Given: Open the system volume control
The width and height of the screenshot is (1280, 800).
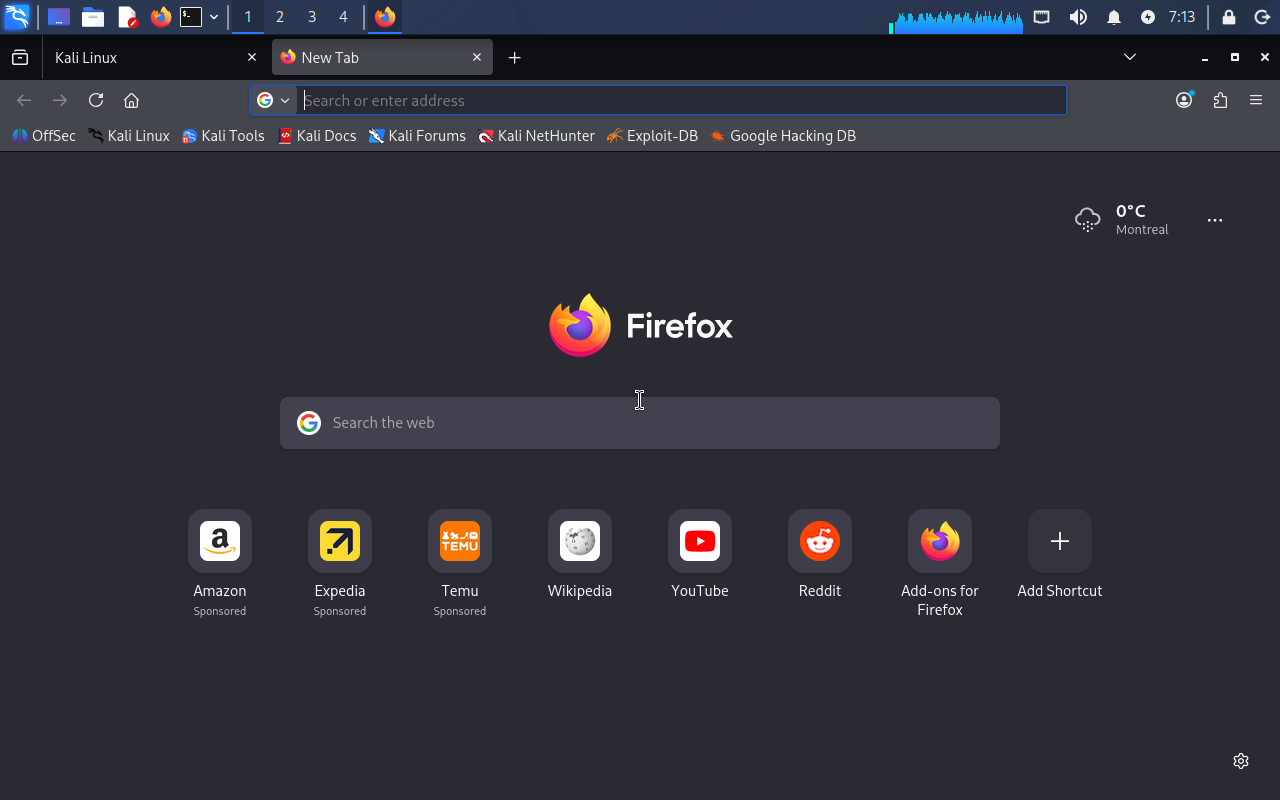Looking at the screenshot, I should (x=1078, y=17).
